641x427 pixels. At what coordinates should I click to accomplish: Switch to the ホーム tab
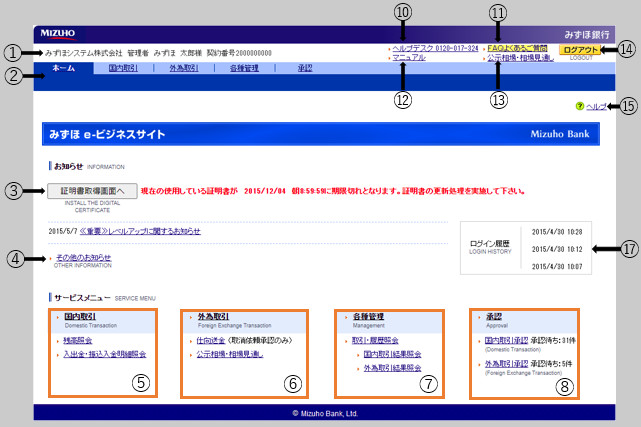coord(63,68)
